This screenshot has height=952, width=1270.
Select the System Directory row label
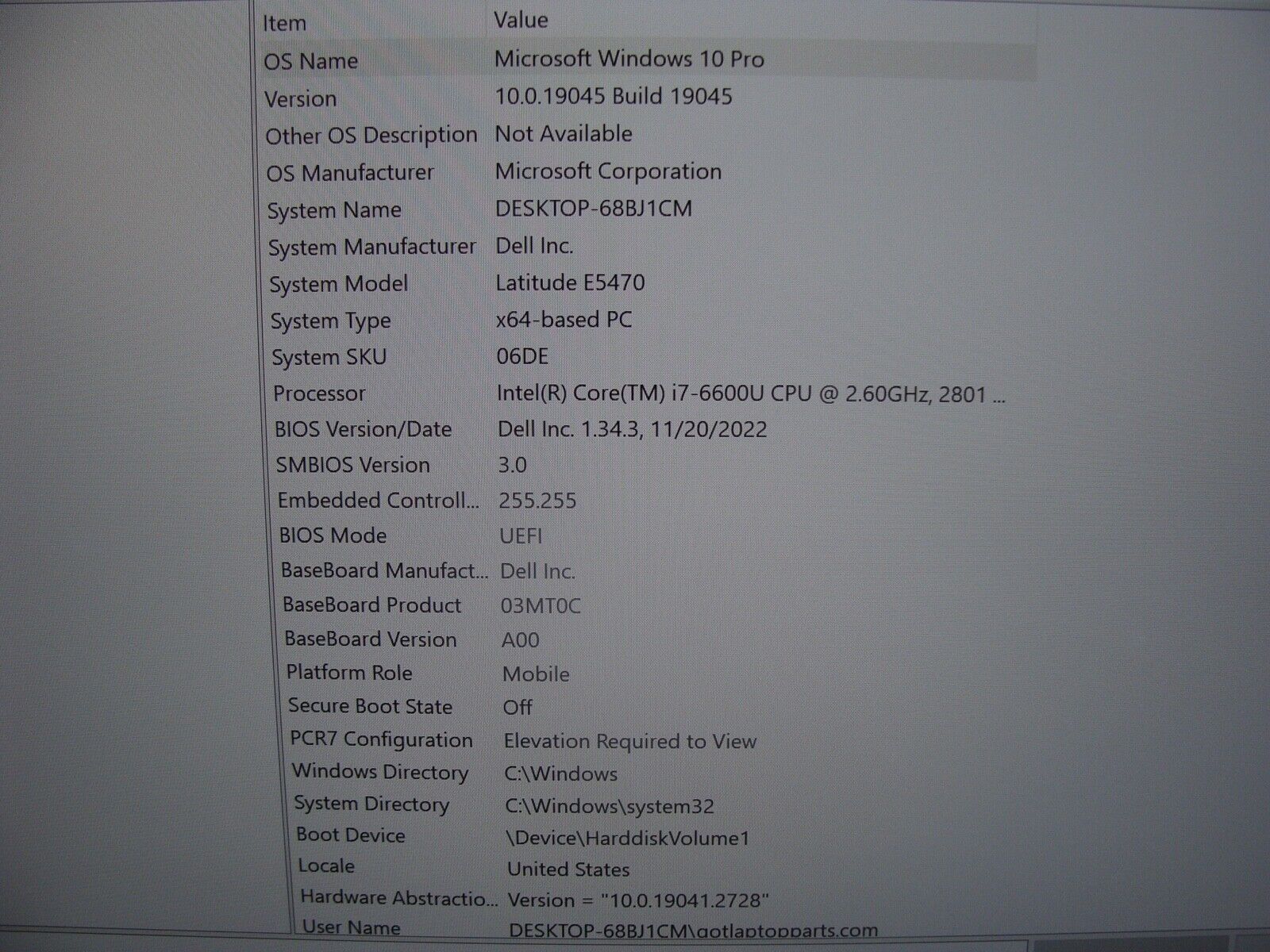pyautogui.click(x=371, y=804)
